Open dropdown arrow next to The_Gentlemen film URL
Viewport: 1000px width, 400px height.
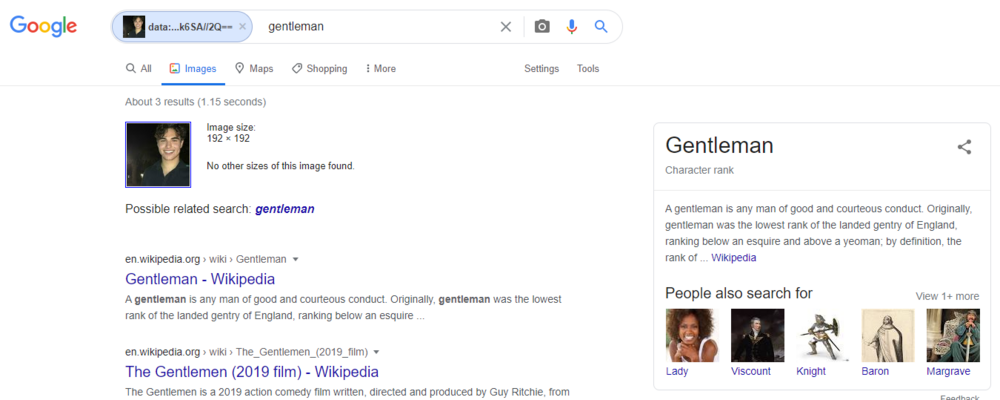(x=376, y=352)
